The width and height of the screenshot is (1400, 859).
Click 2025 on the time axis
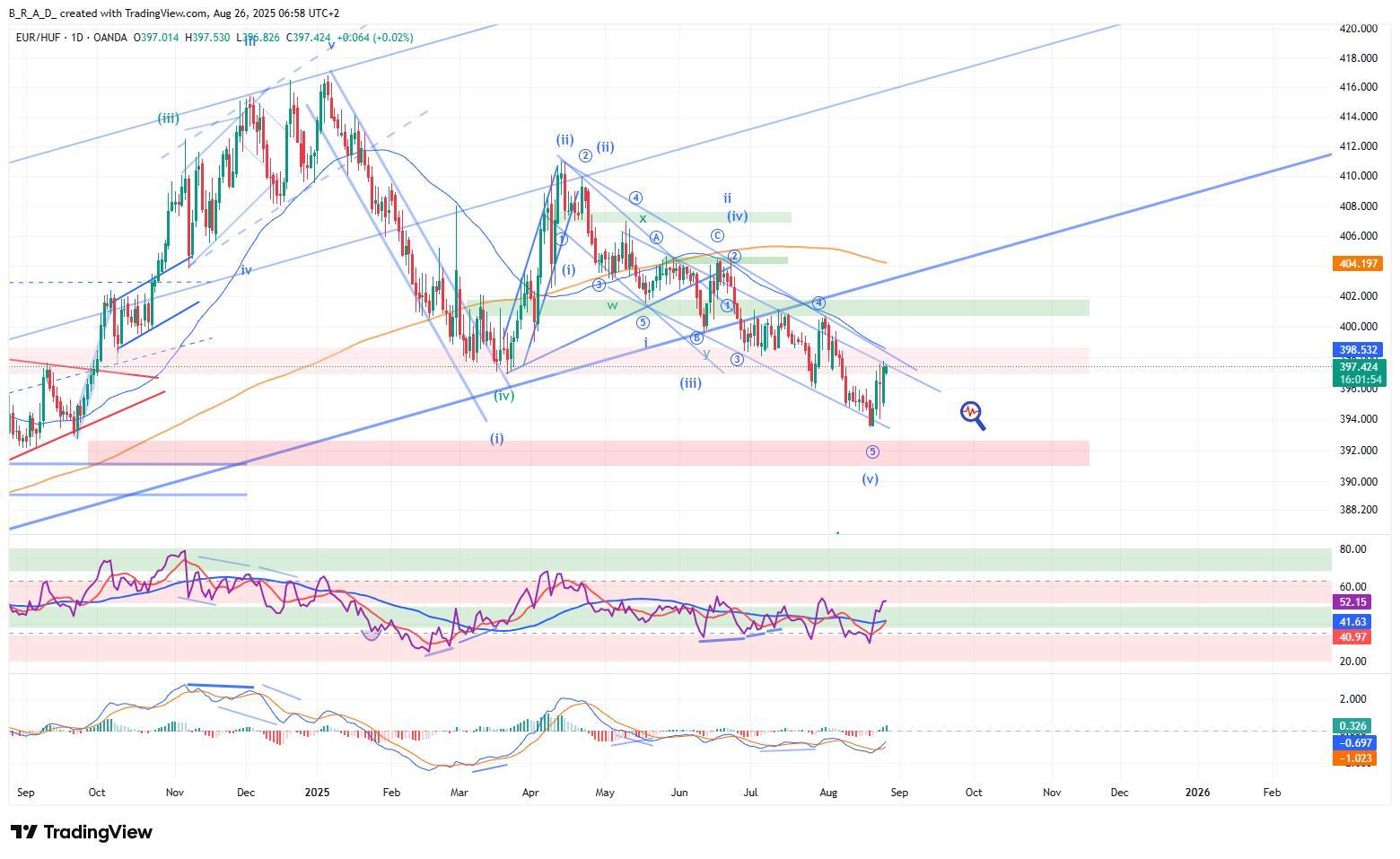point(318,793)
